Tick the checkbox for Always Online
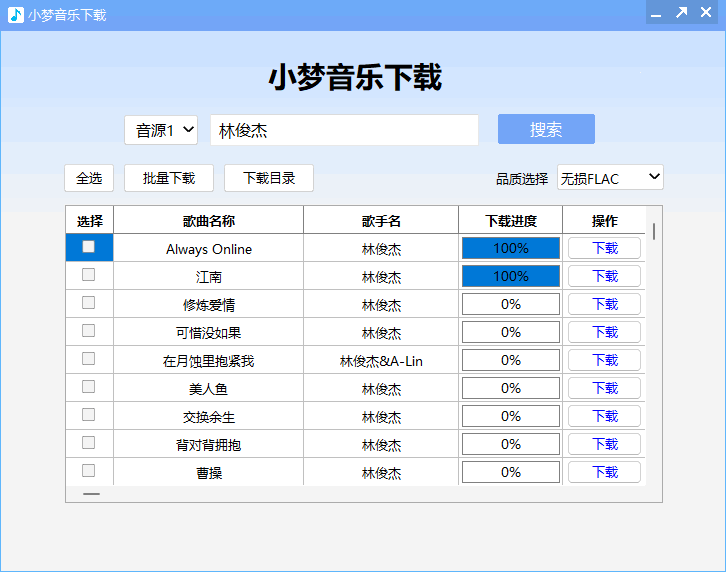Screen dimensions: 726x572 point(89,247)
